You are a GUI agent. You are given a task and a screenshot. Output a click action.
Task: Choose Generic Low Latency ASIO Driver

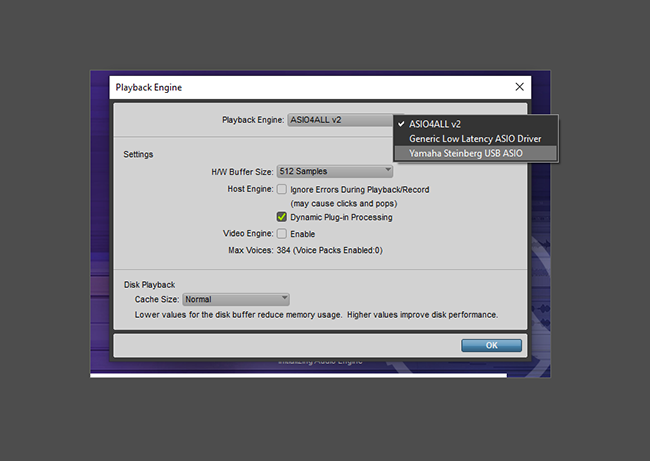tap(475, 138)
